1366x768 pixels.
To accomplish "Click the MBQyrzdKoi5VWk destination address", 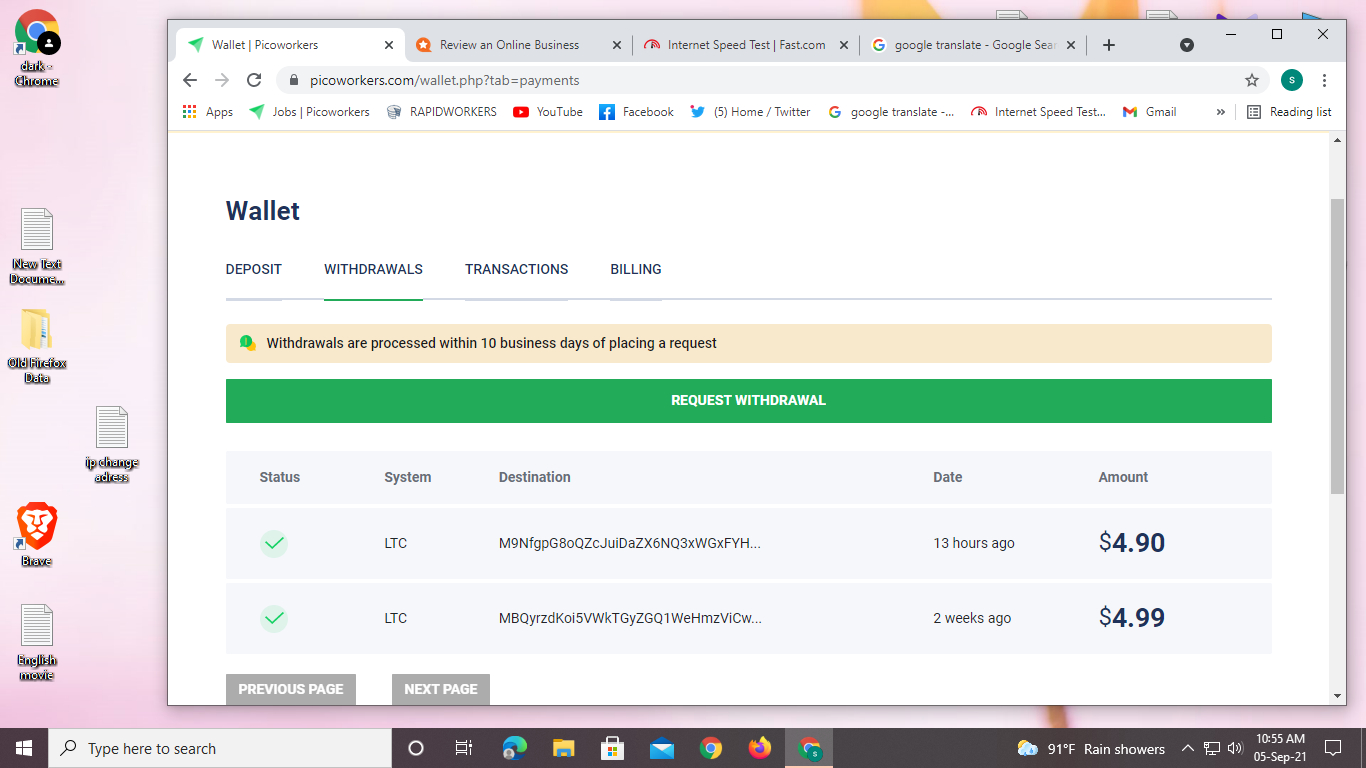I will pos(630,618).
